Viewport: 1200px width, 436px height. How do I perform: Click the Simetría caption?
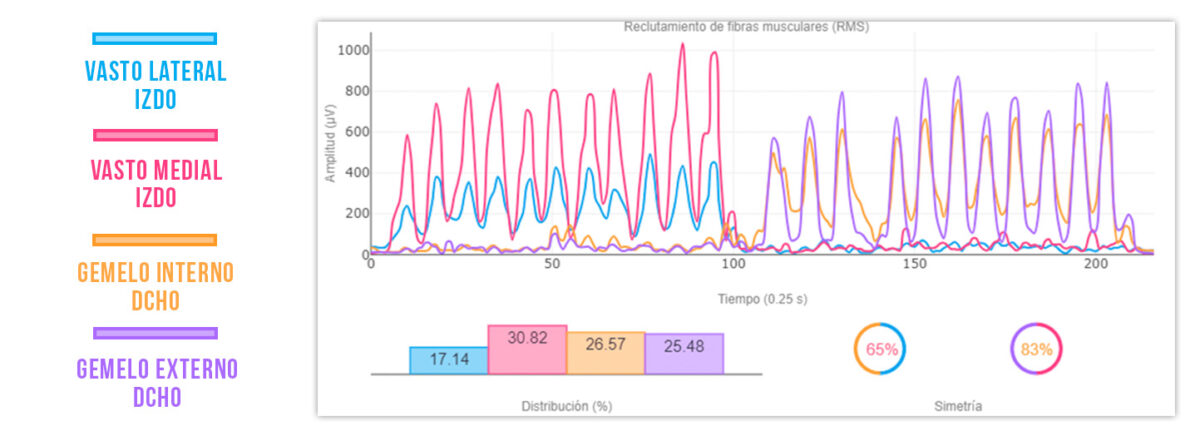(x=960, y=407)
